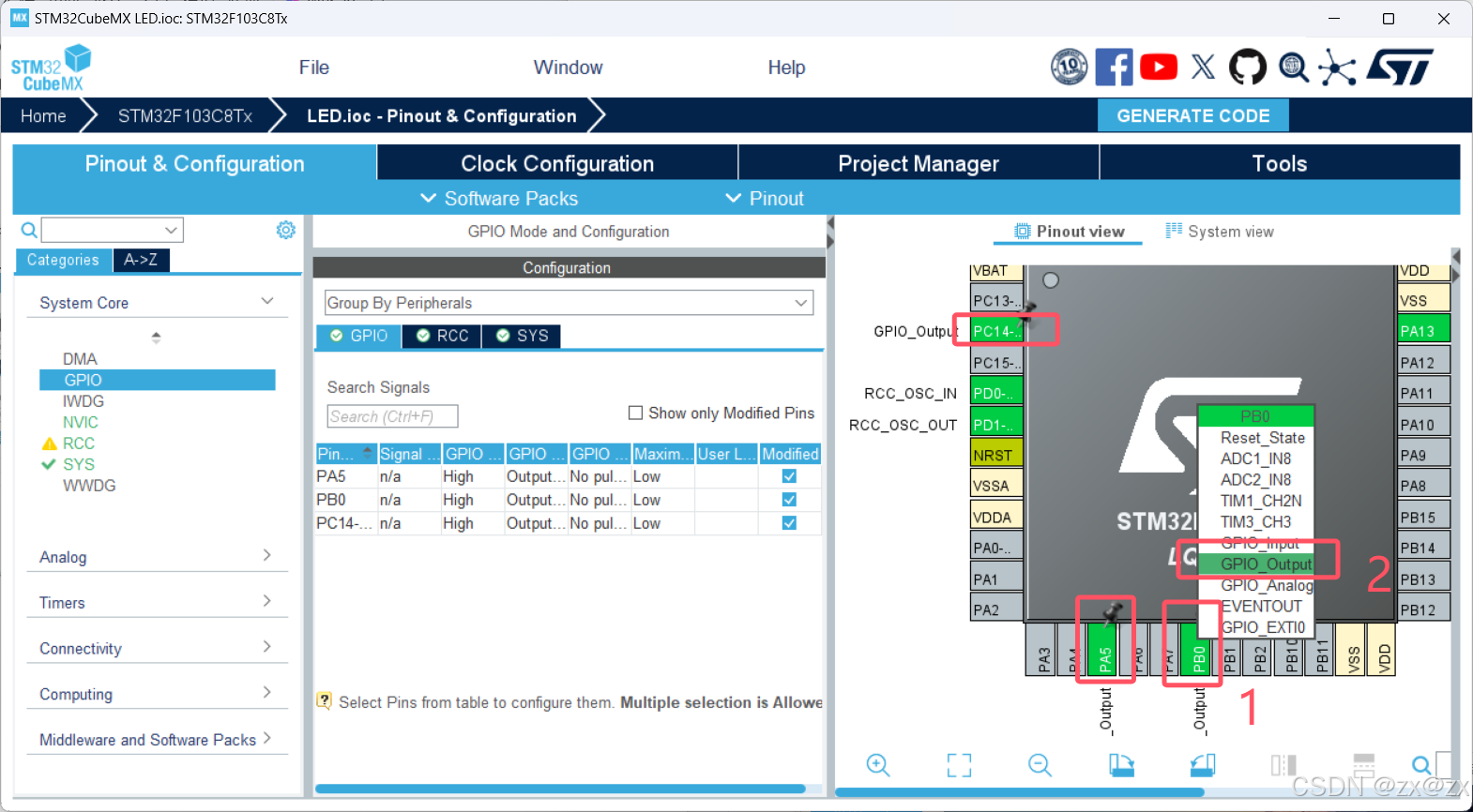1473x812 pixels.
Task: Click the magnifier icon beside category search
Action: tap(29, 230)
